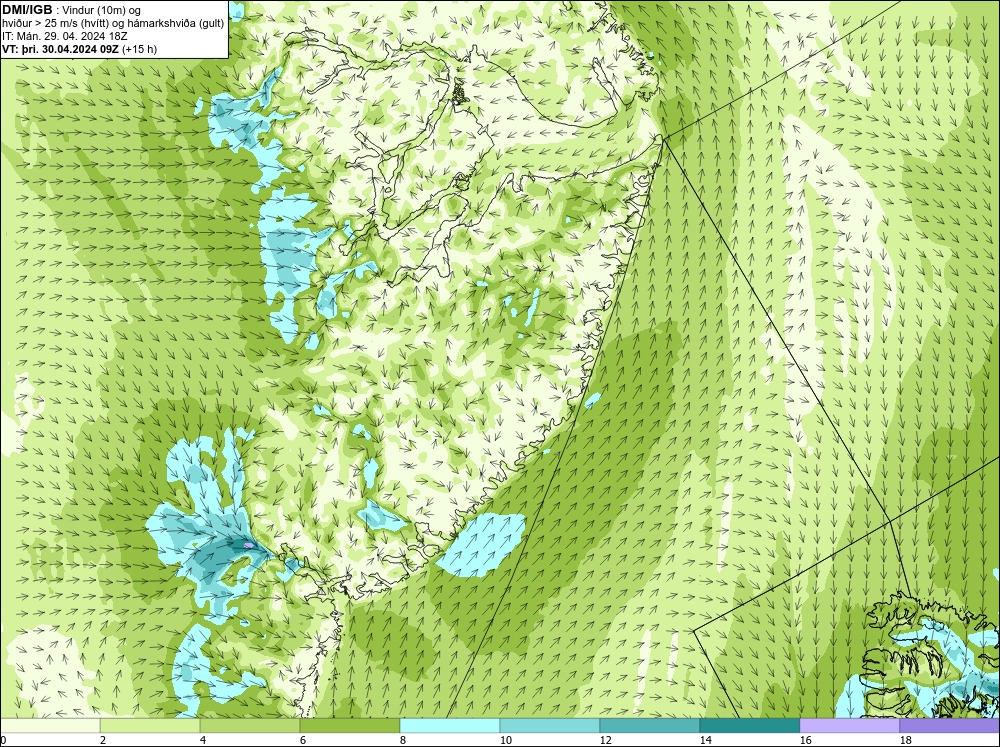Click the 10–12 m/s teal legend swatch
This screenshot has width=1000, height=747.
point(550,725)
